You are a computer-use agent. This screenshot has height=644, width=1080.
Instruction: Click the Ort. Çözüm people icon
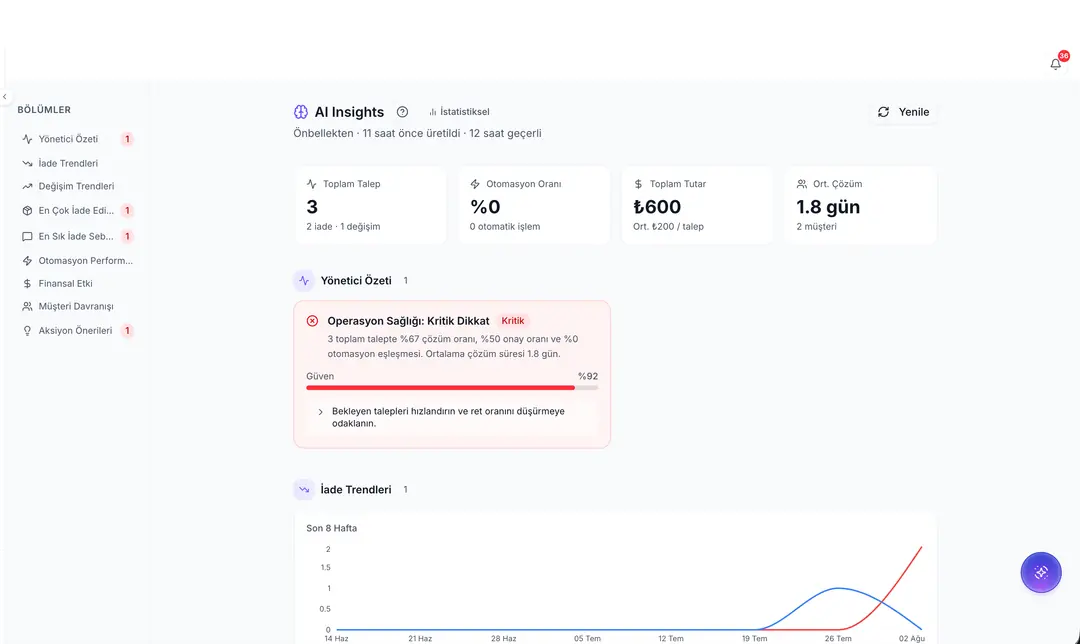(x=802, y=184)
